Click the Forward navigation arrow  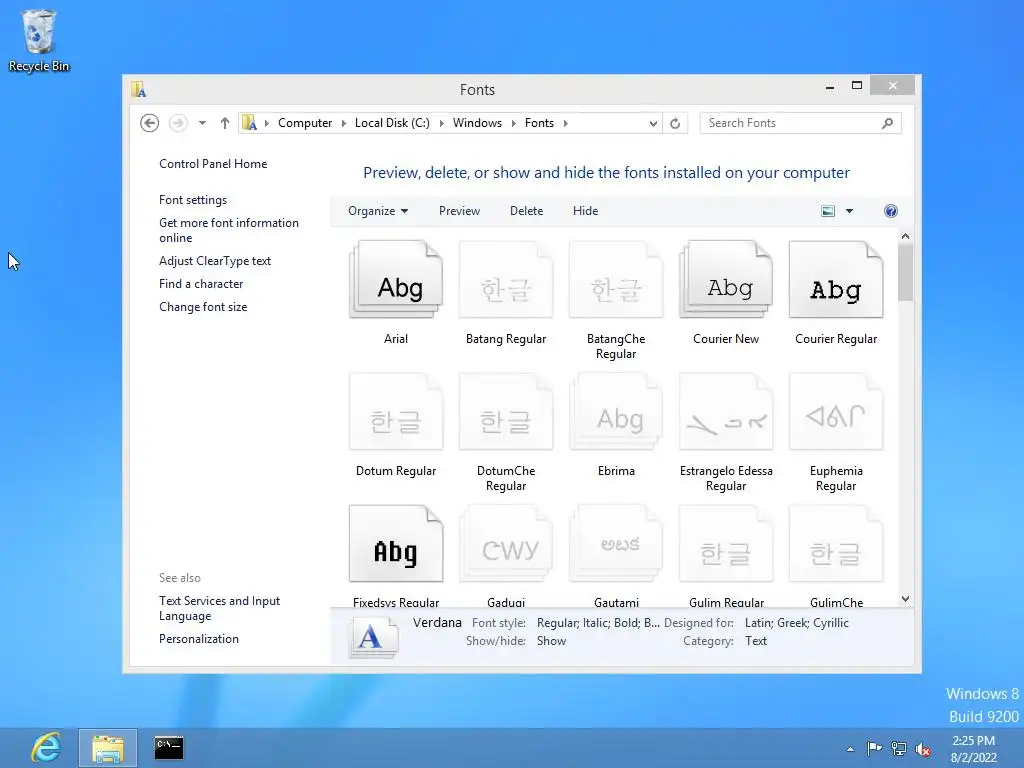click(178, 123)
